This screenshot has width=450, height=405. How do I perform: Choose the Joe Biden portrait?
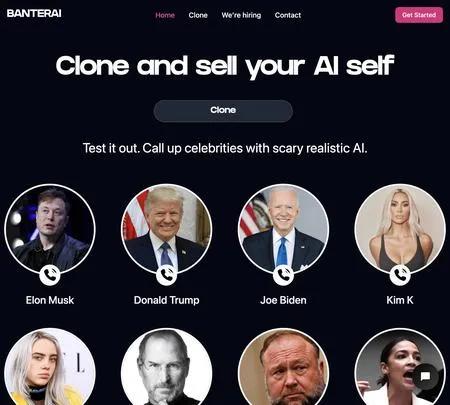[x=283, y=229]
